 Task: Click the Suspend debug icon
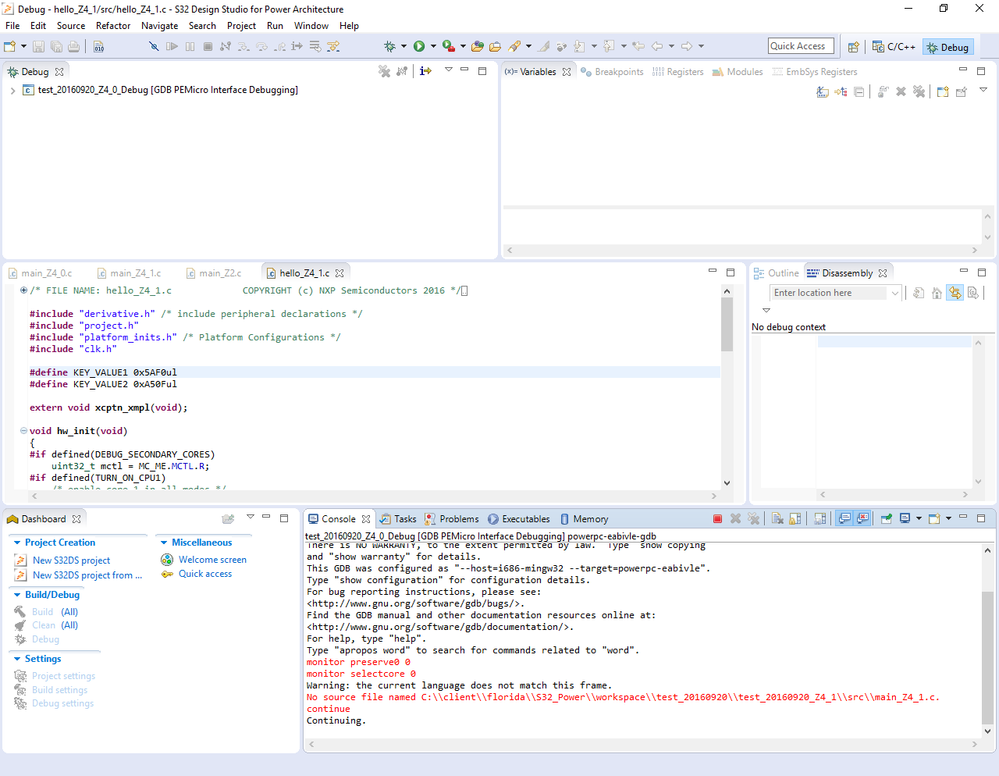pyautogui.click(x=190, y=47)
